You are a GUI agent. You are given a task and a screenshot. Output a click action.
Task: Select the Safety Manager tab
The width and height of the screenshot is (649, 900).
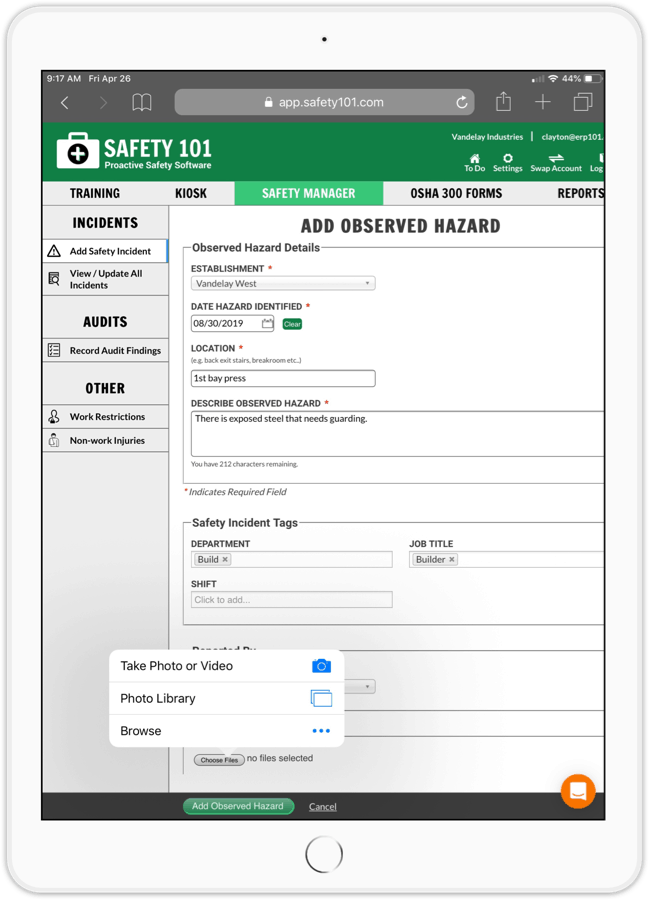tap(309, 193)
